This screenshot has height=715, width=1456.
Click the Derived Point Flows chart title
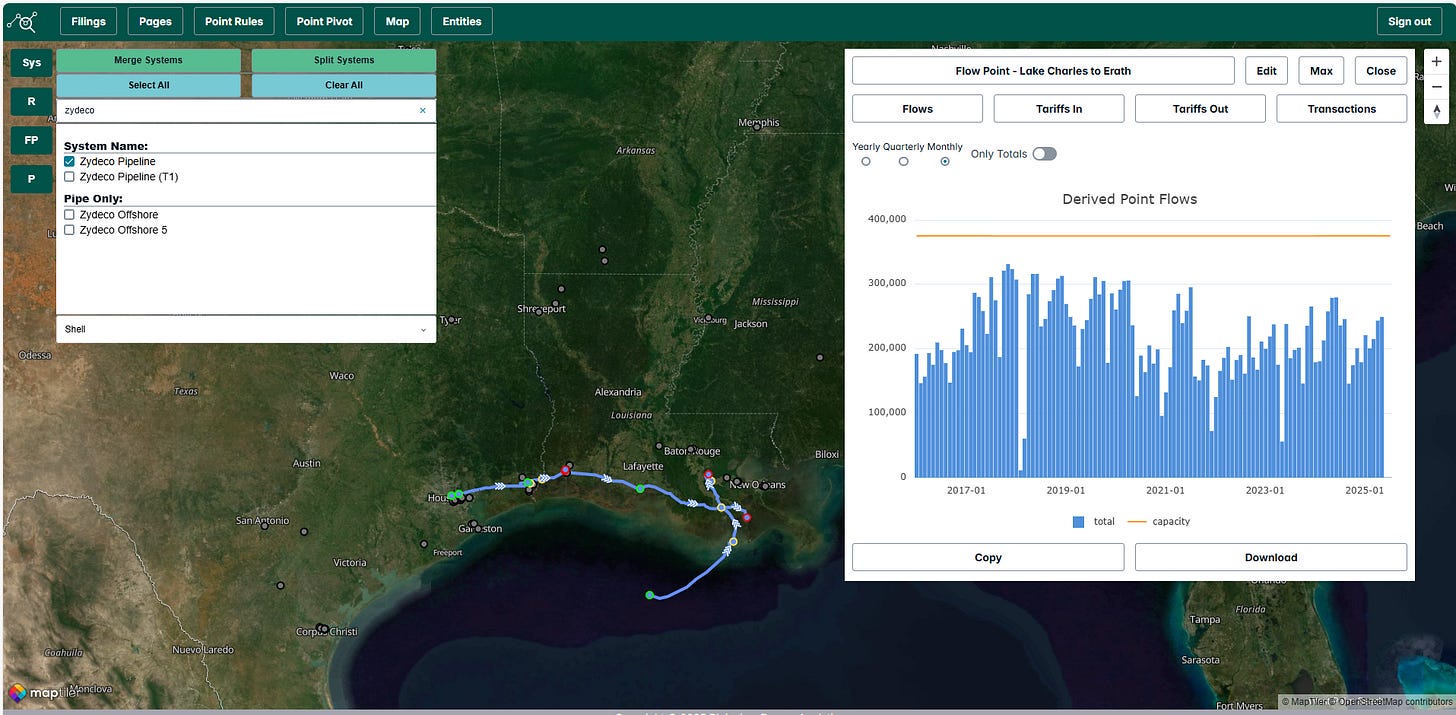click(1129, 199)
